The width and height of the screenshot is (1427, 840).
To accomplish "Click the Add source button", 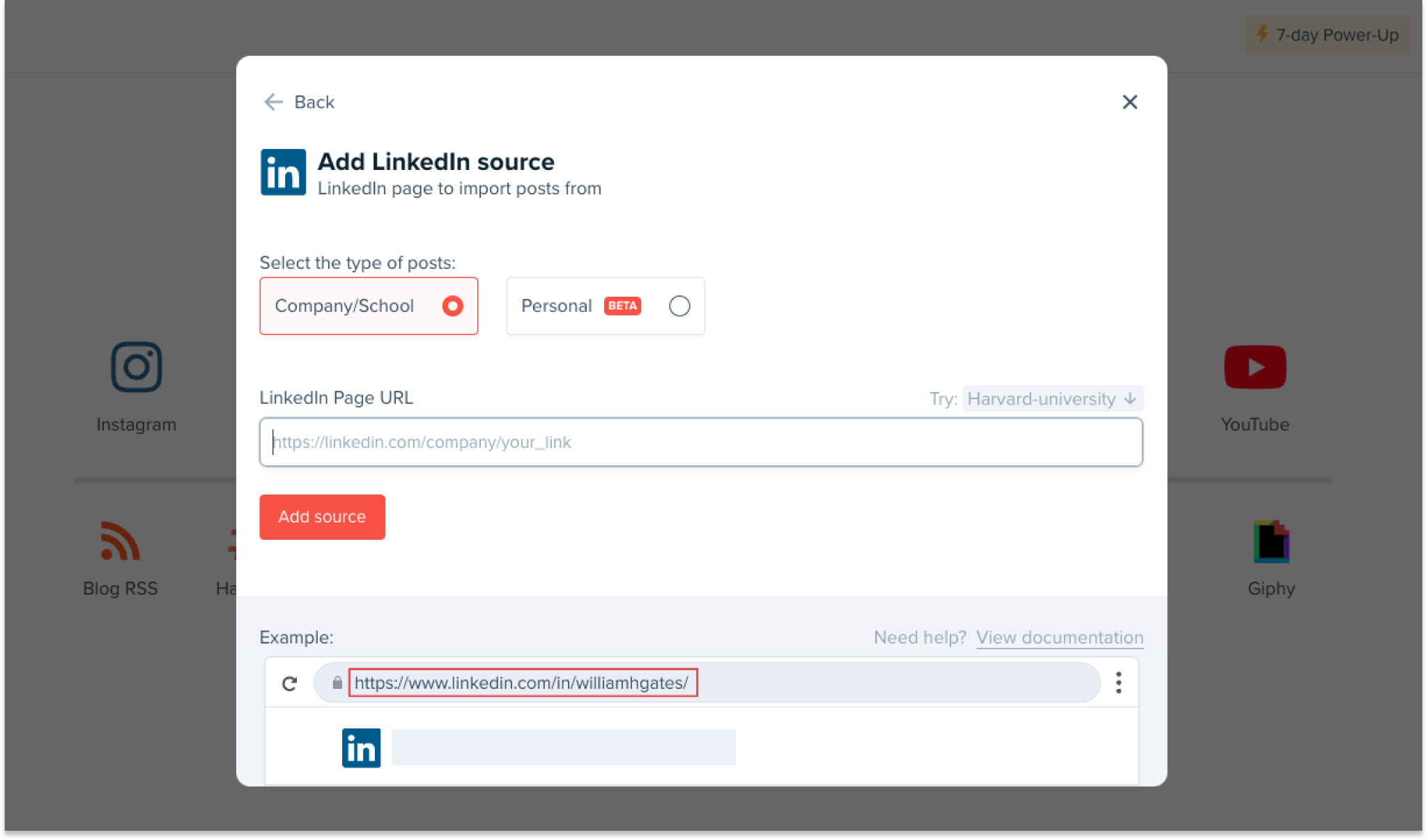I will [x=322, y=517].
